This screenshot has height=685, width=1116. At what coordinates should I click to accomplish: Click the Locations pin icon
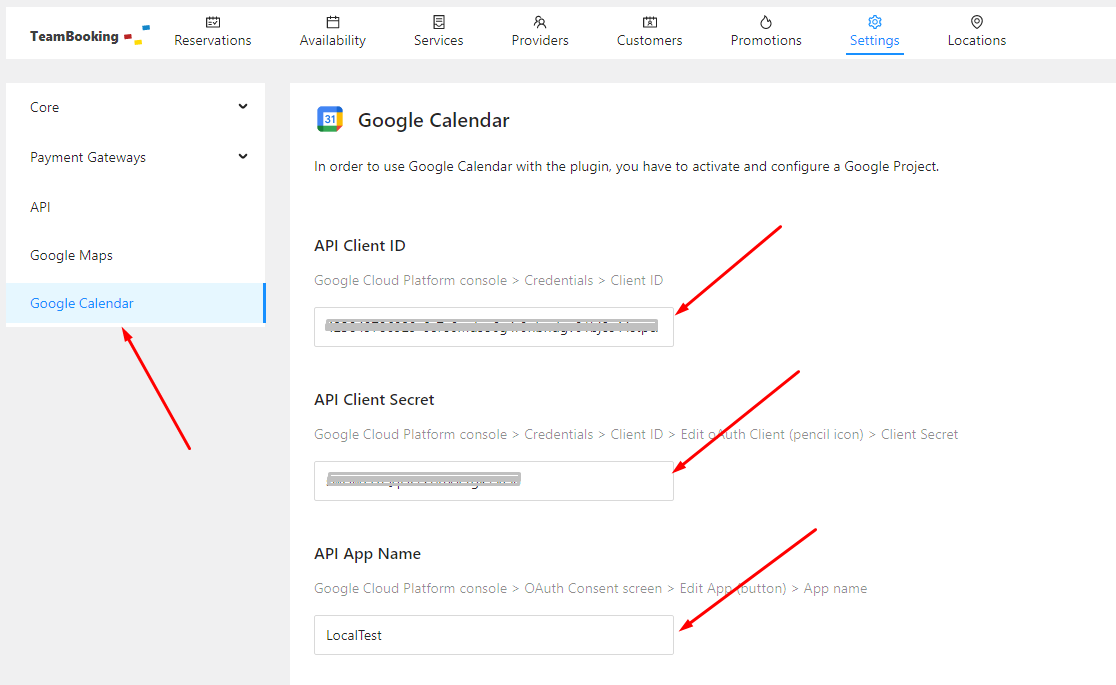(976, 20)
